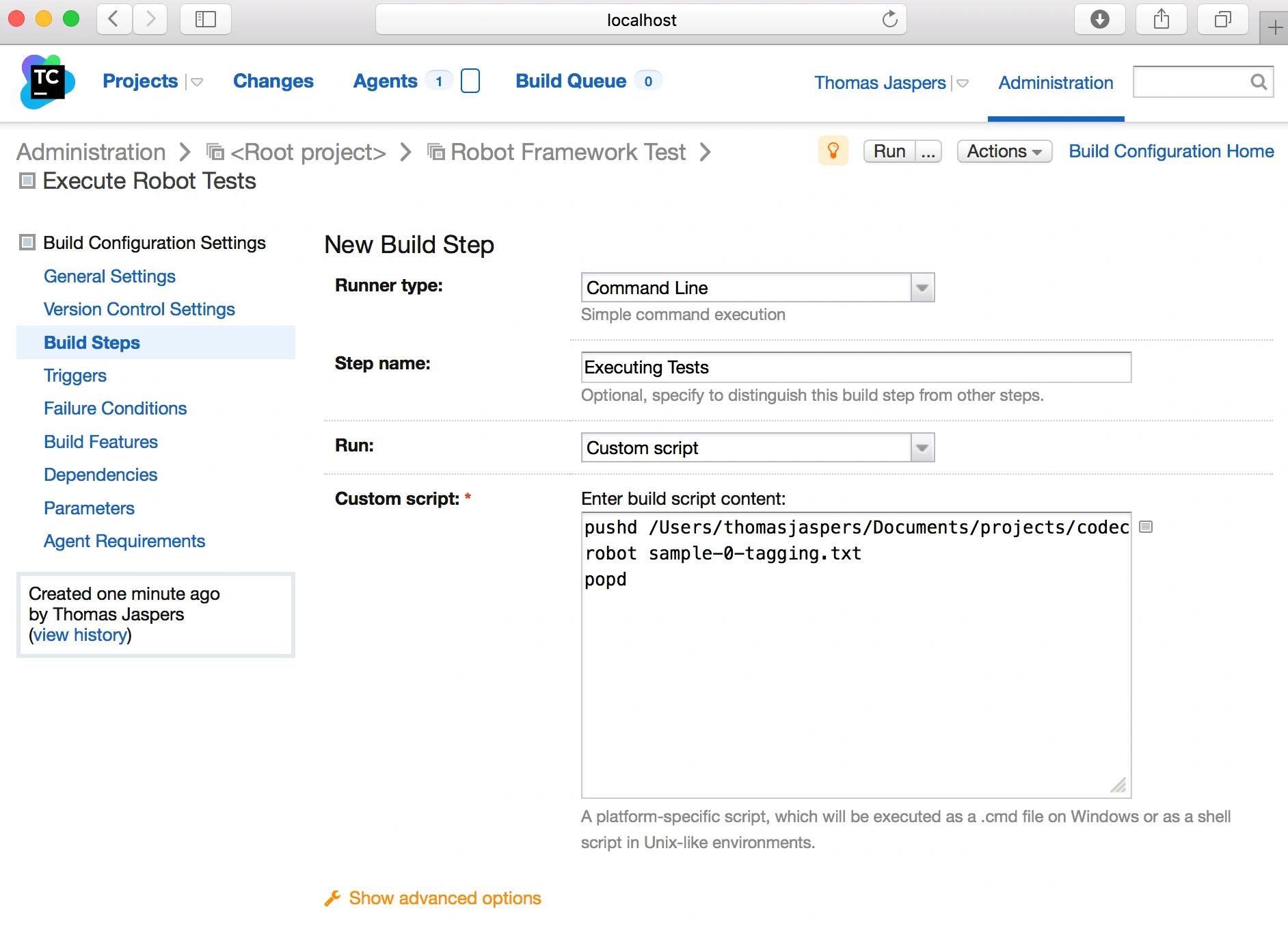Screen dimensions: 1288x933
Task: Click the Build Configuration Settings square icon
Action: pyautogui.click(x=27, y=242)
